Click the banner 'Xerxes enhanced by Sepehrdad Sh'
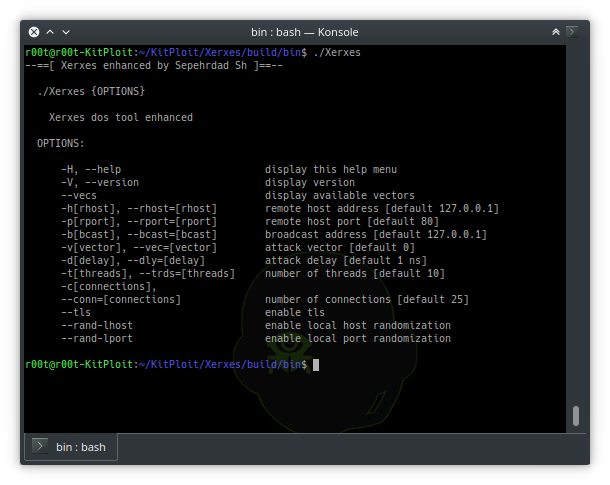The image size is (610, 485). 154,65
